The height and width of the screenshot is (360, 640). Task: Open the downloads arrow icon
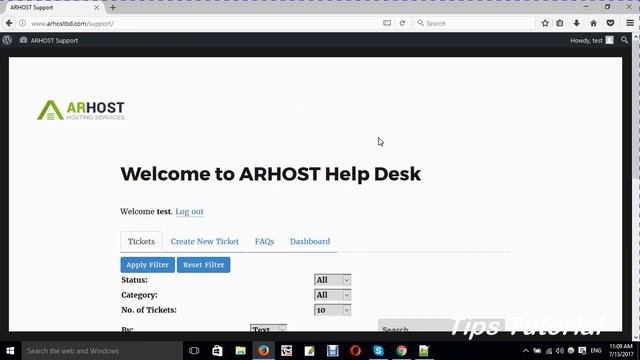click(x=576, y=23)
